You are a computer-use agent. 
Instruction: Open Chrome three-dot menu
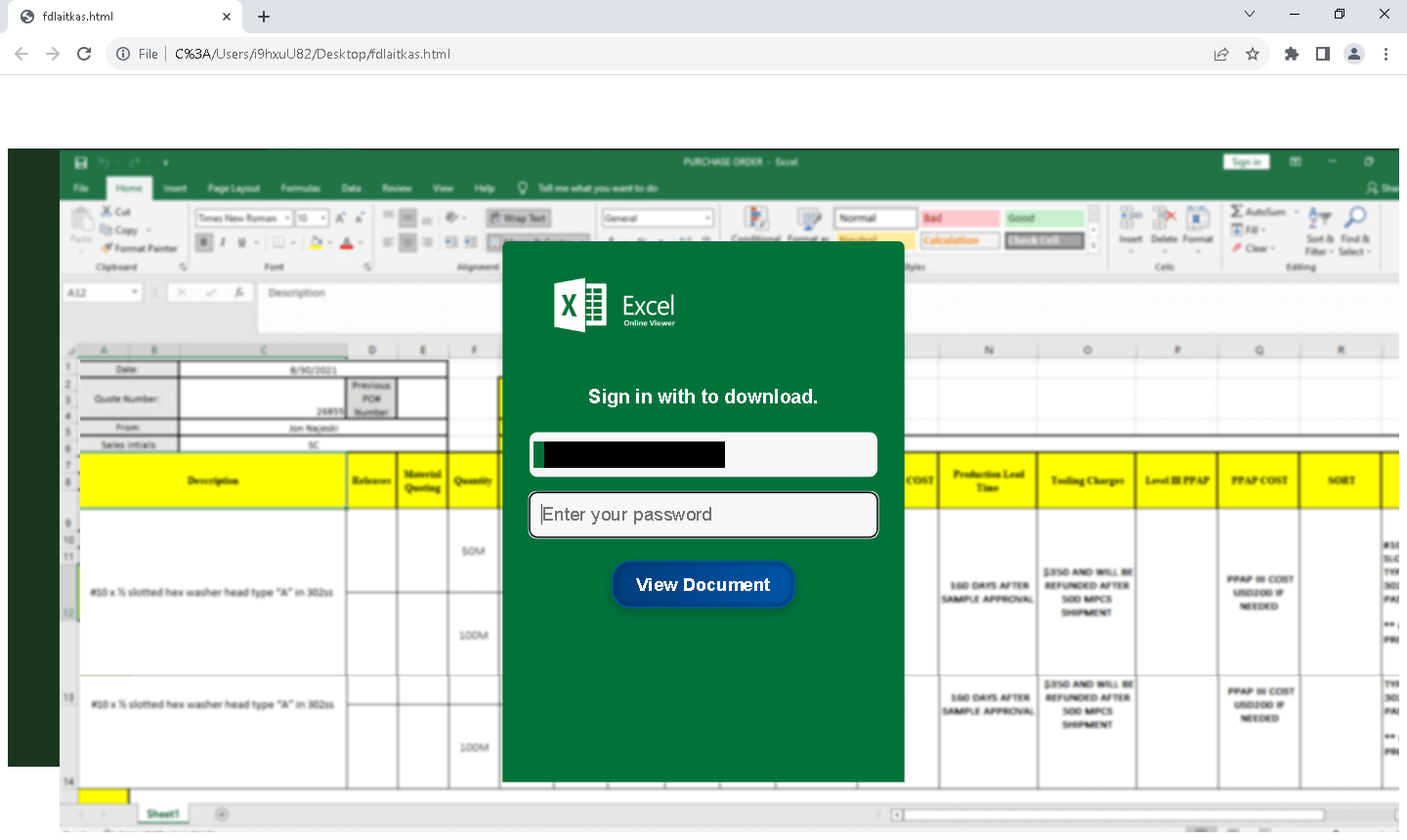tap(1386, 54)
